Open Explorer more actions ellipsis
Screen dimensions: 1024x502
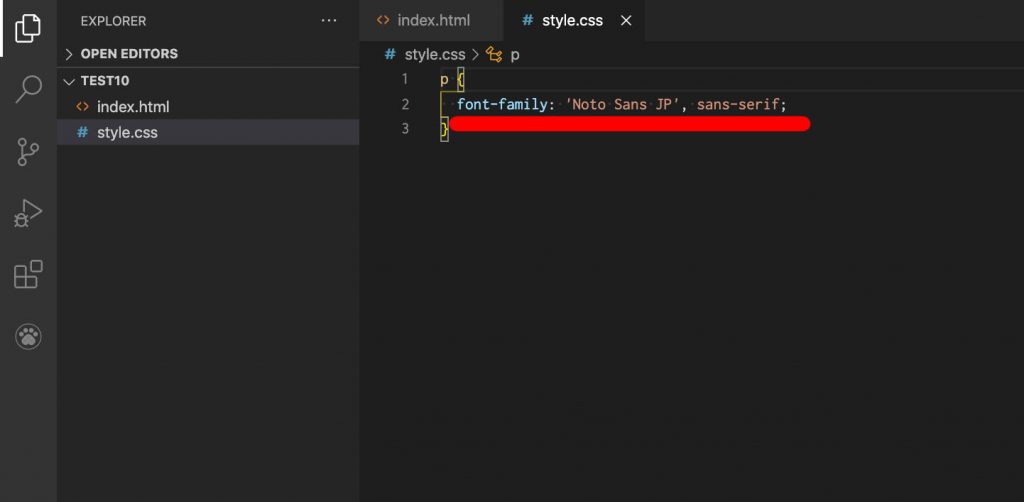[x=329, y=21]
